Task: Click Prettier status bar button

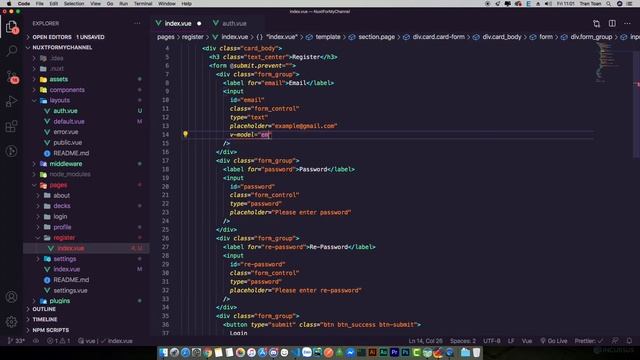Action: point(588,341)
